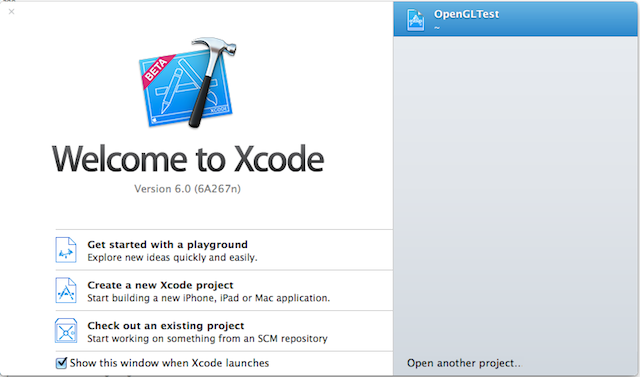Click the playground file icon
Screen dimensions: 640x377
[x=66, y=250]
